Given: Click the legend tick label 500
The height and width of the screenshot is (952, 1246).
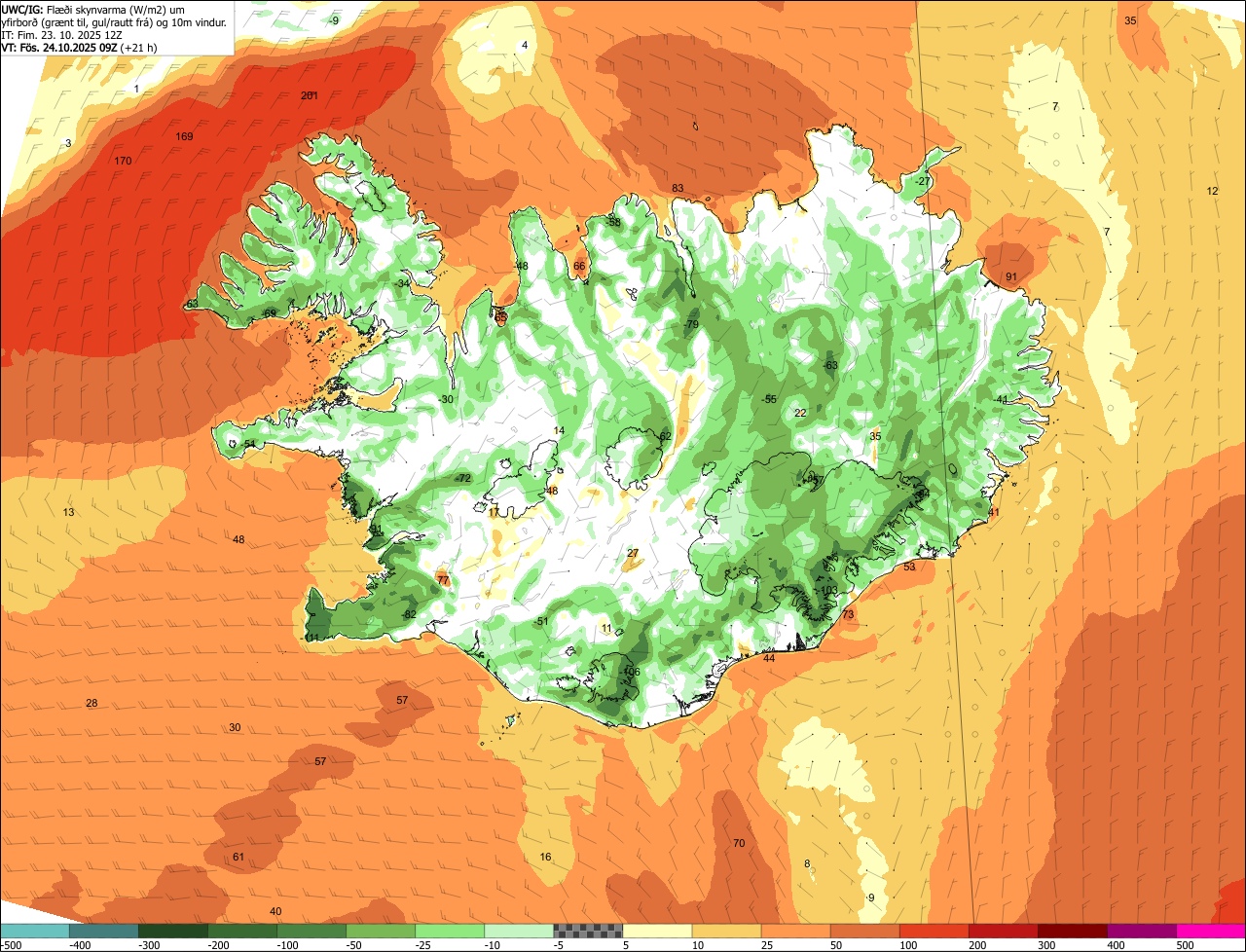Looking at the screenshot, I should click(1184, 945).
